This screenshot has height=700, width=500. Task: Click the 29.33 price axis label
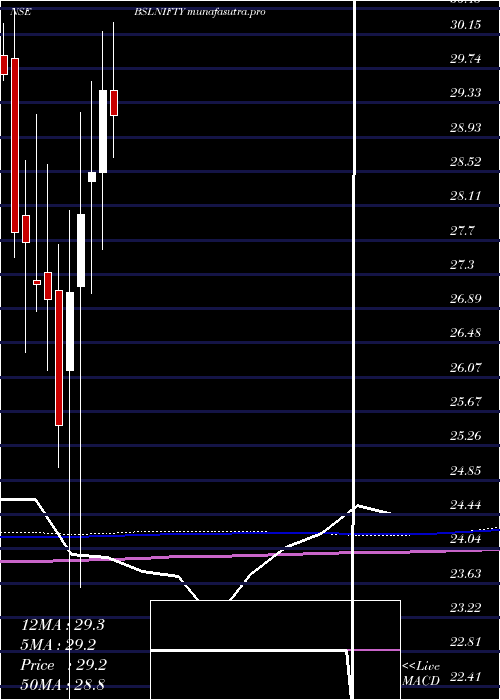(465, 93)
